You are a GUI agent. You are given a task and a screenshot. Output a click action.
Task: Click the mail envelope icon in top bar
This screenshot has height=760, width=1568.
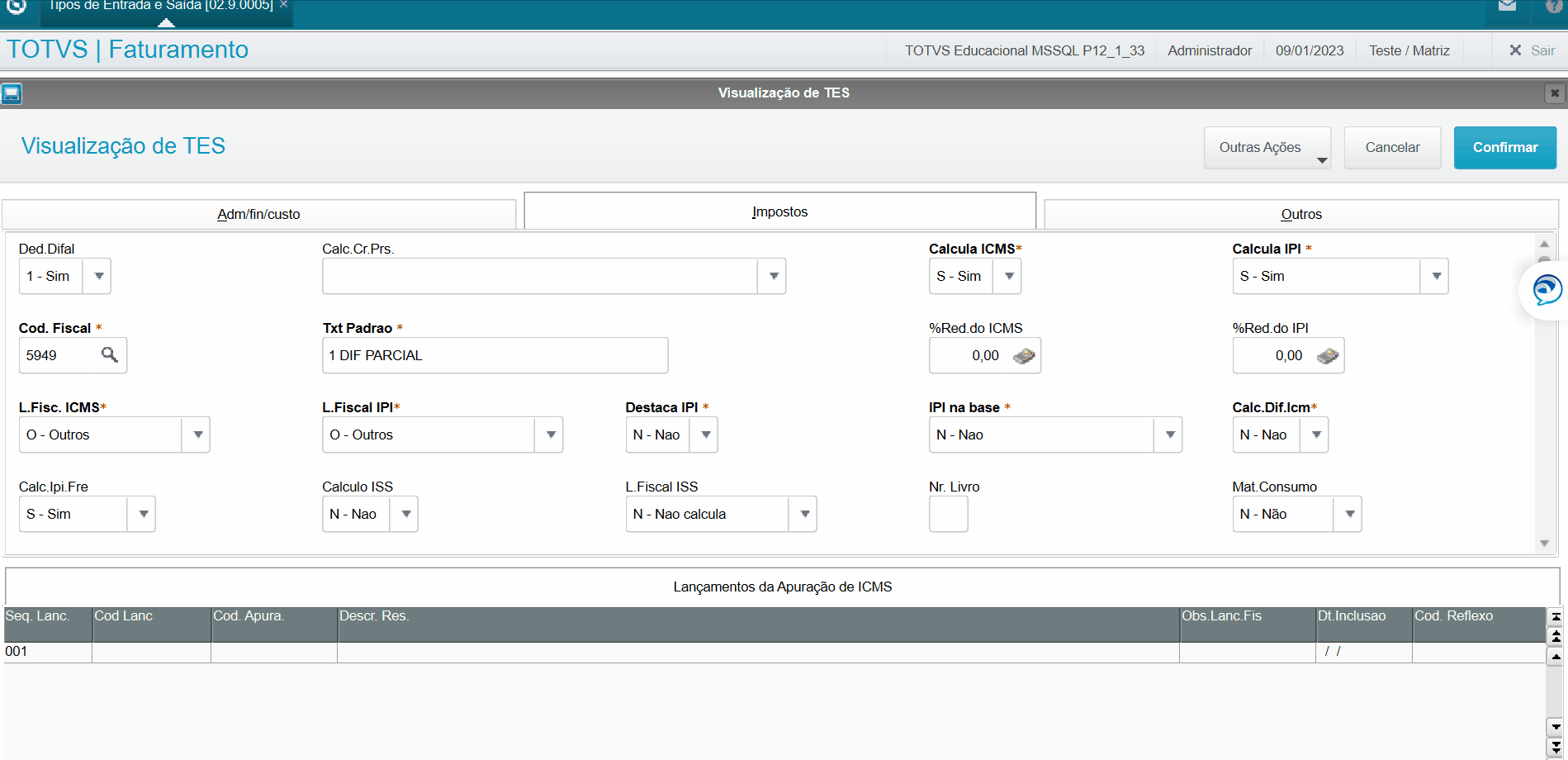pos(1507,6)
